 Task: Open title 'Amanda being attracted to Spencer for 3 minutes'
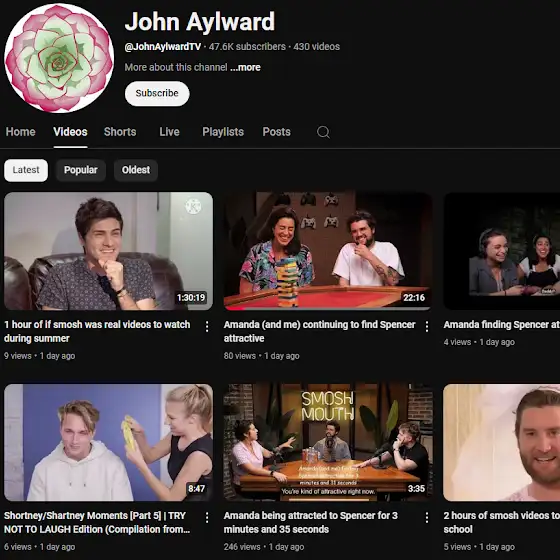(x=311, y=522)
